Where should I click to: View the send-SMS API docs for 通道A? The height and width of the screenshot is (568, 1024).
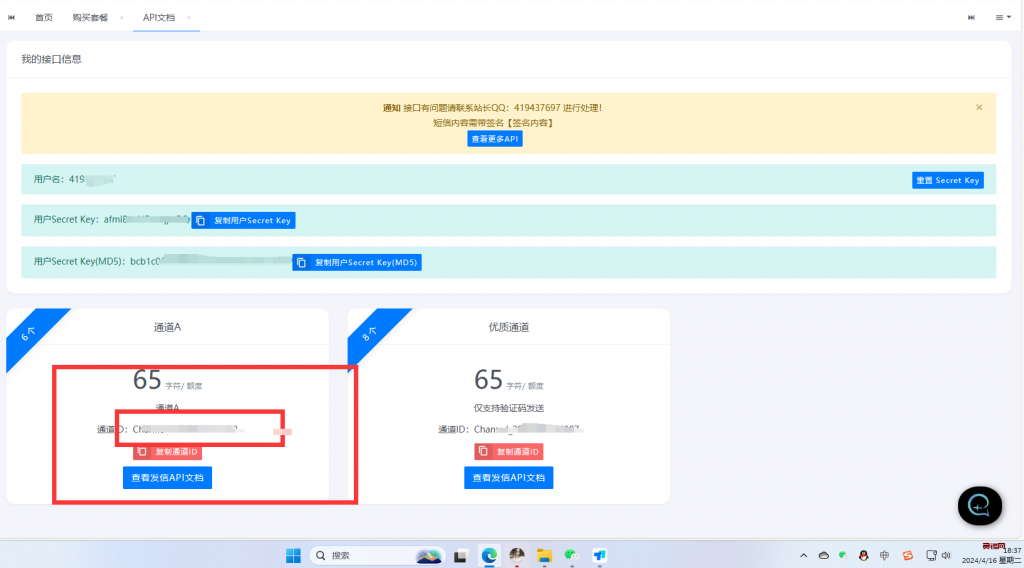[167, 478]
